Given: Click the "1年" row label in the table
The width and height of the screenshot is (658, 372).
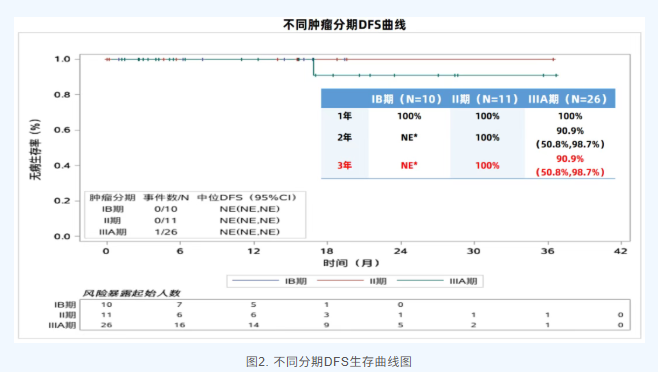Looking at the screenshot, I should pos(345,116).
